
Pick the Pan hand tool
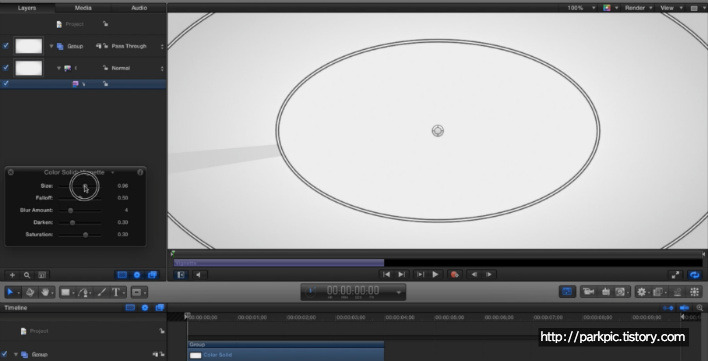click(45, 292)
